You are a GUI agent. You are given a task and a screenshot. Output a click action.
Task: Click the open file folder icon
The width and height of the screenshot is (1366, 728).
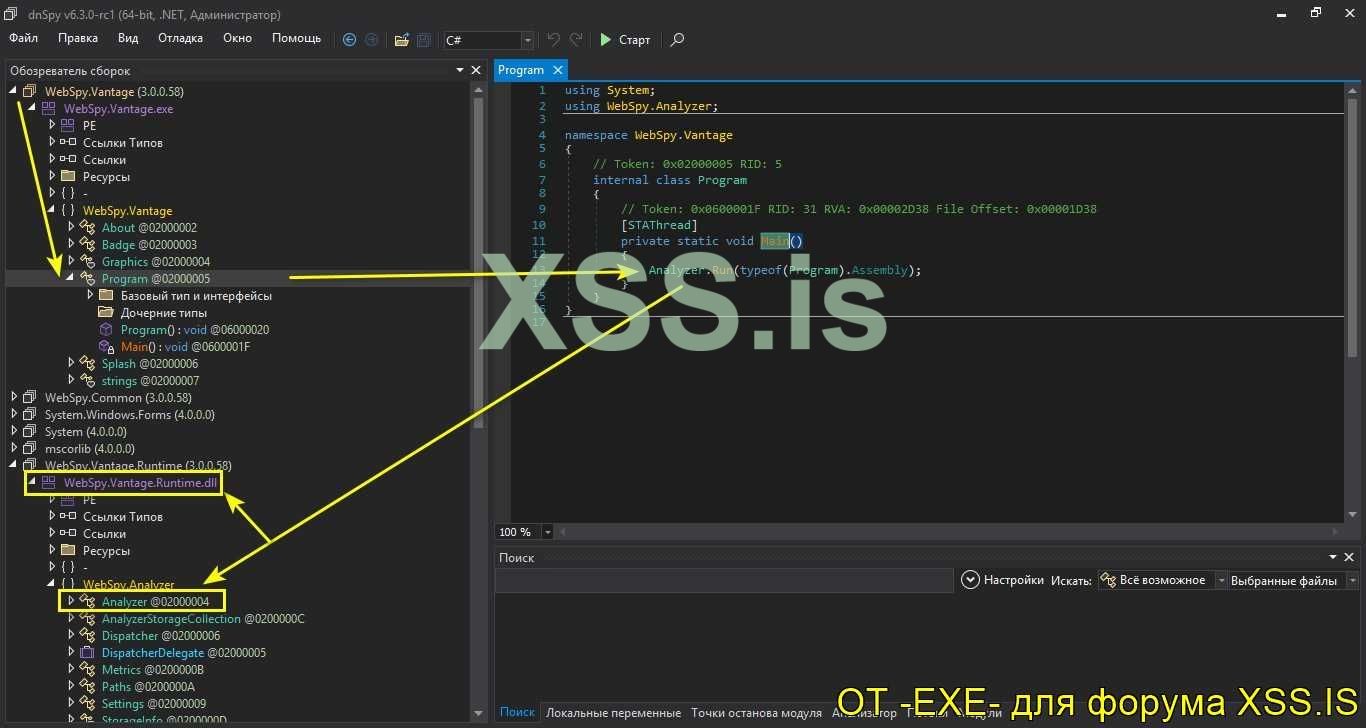401,40
